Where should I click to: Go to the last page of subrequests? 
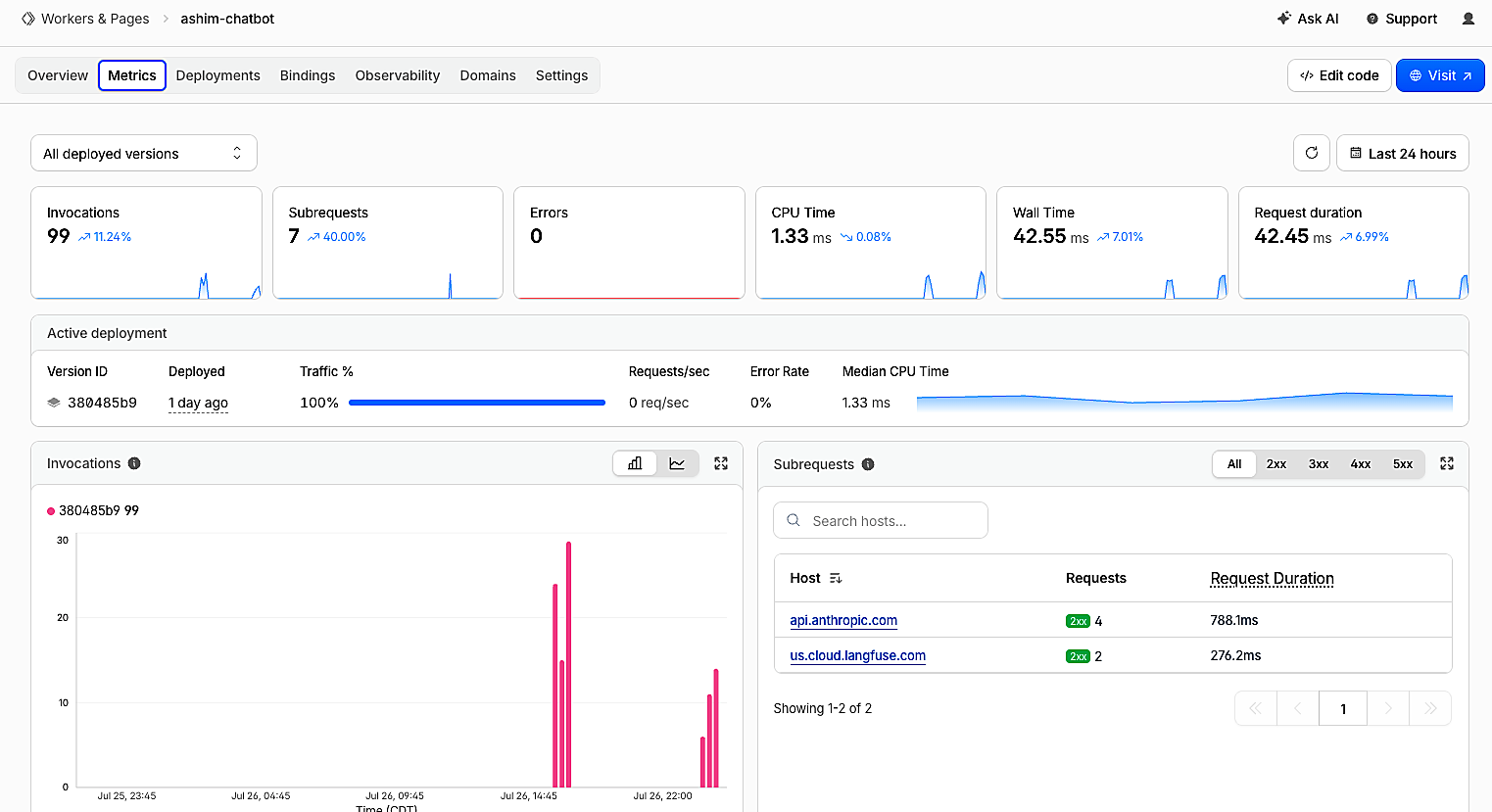(1430, 708)
